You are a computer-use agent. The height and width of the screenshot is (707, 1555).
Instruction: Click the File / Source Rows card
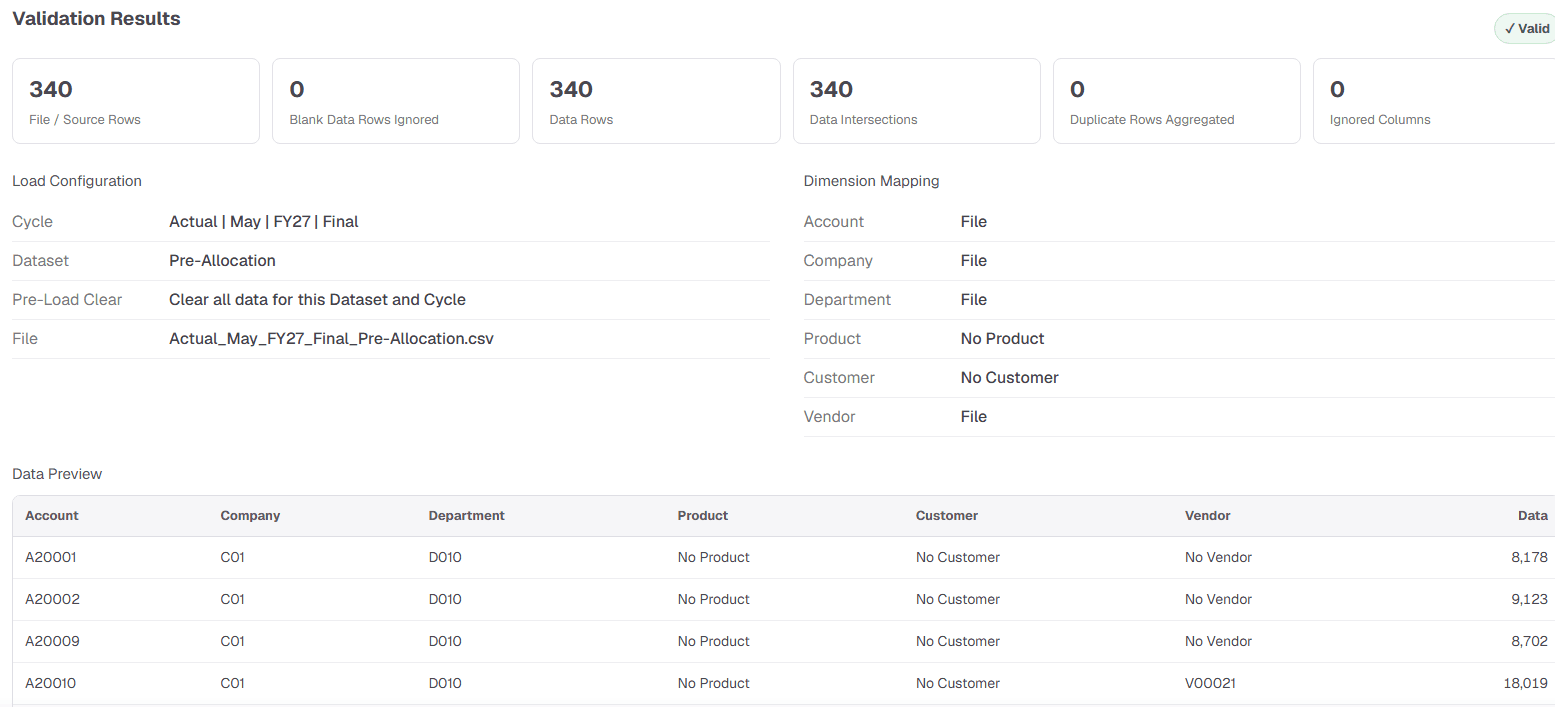click(x=136, y=101)
